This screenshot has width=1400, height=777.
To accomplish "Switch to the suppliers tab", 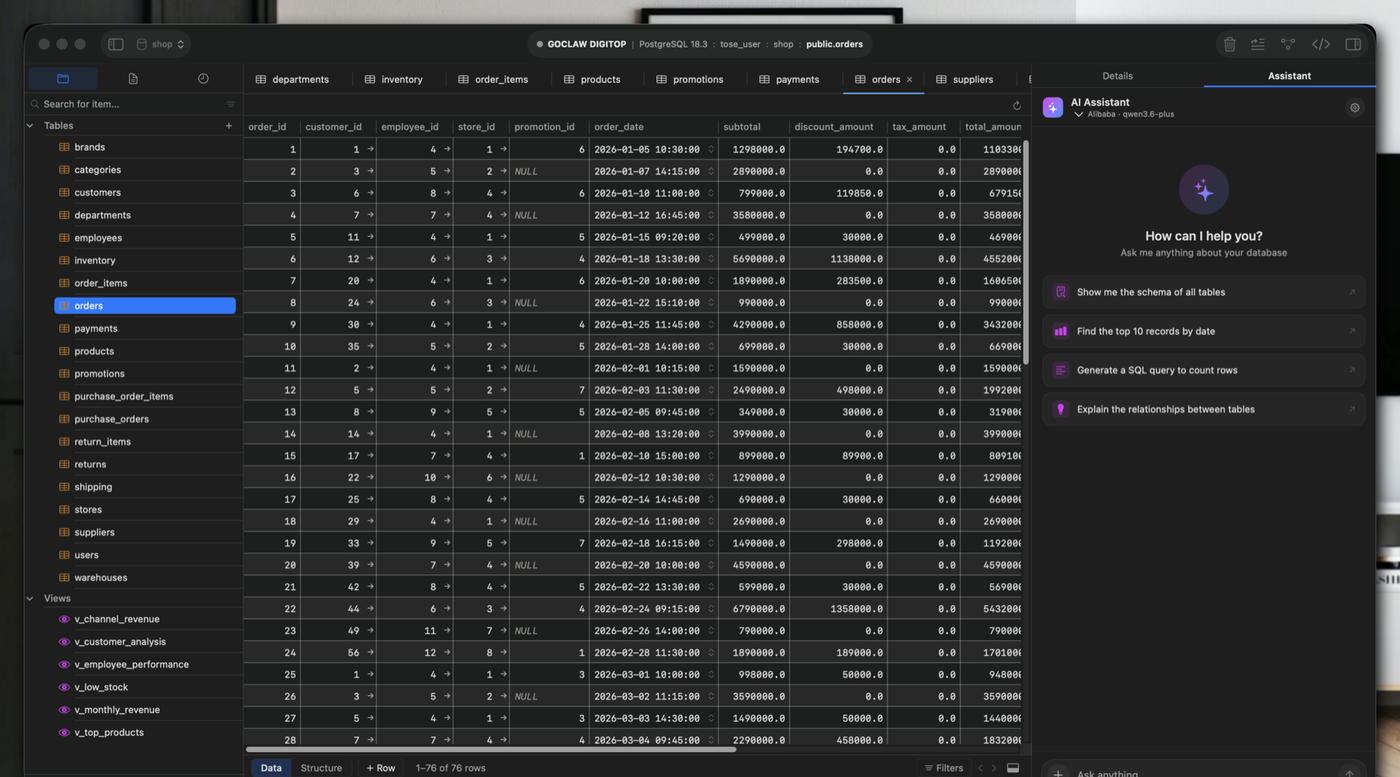I will [x=964, y=79].
